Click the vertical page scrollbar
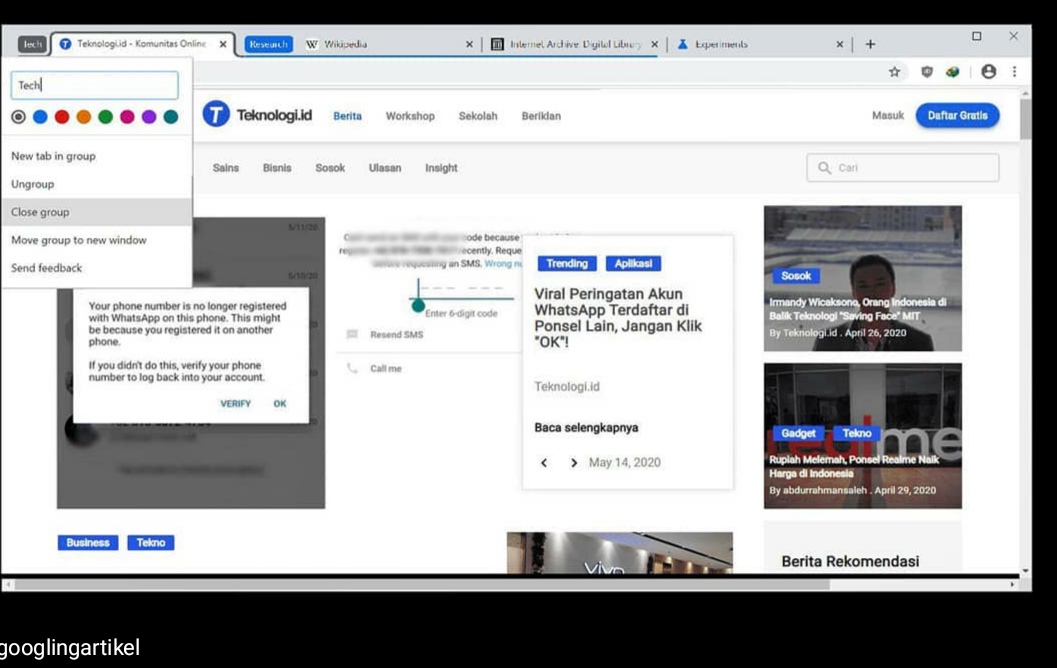Screen dimensions: 1057x668 coord(1025,118)
